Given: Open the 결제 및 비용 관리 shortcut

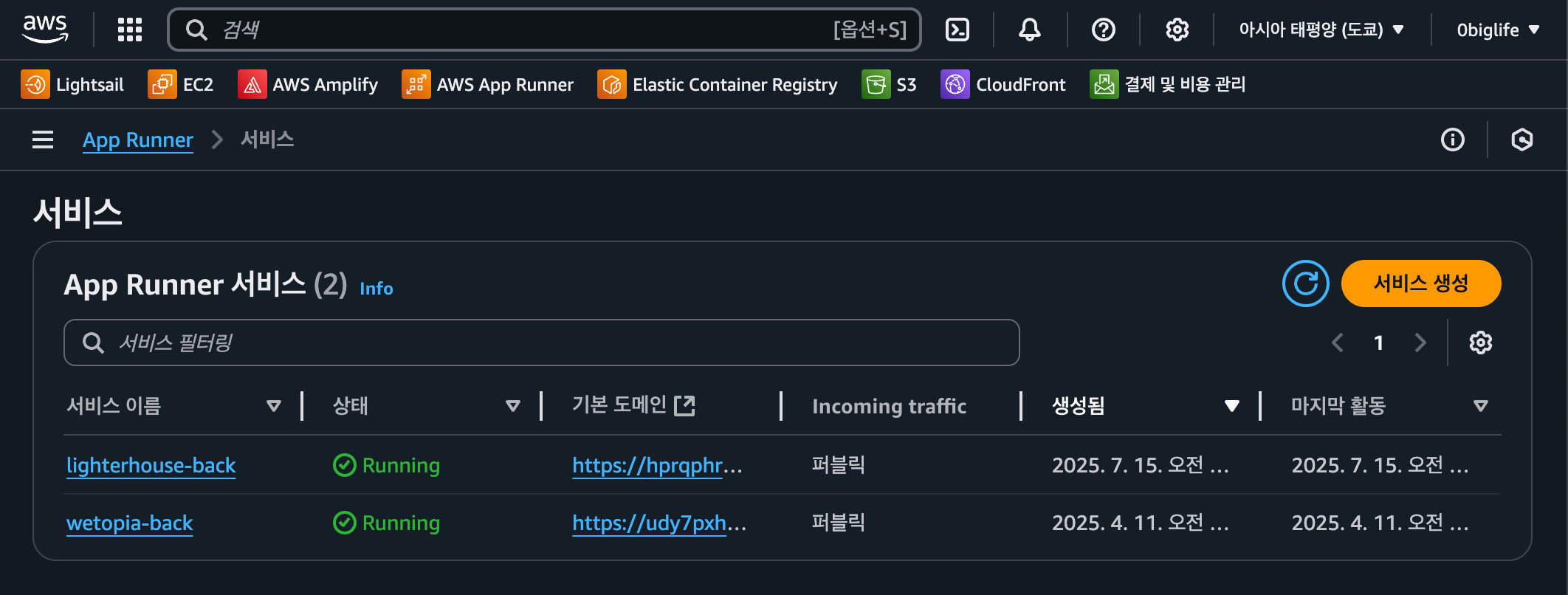Looking at the screenshot, I should (1168, 84).
